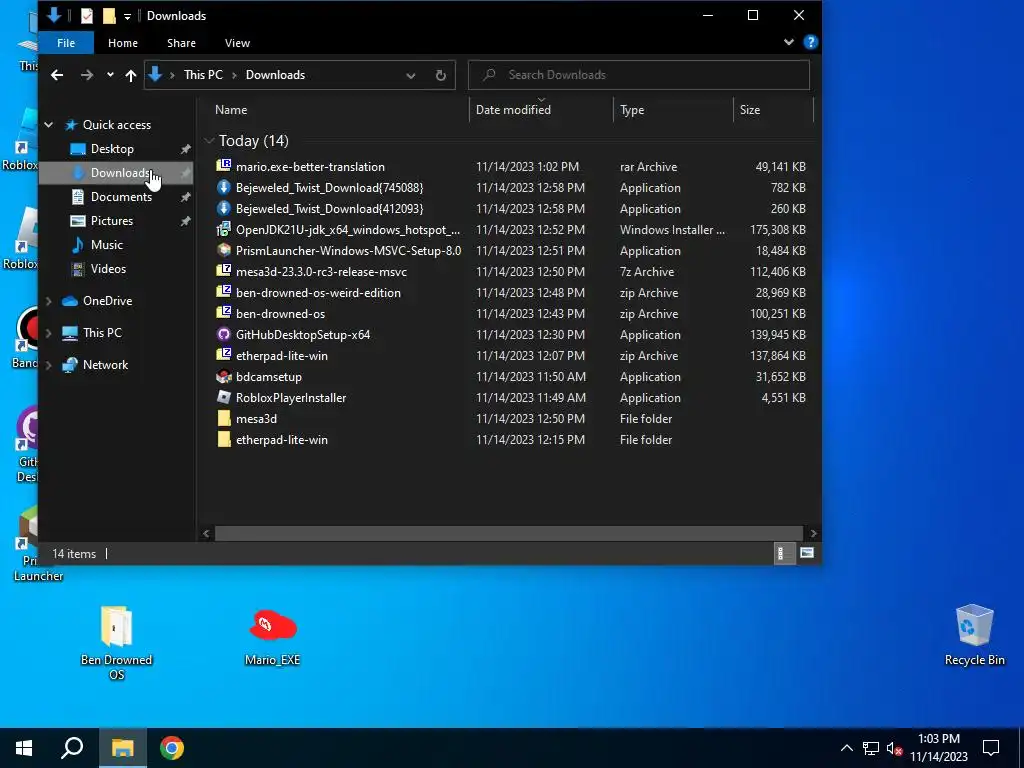The image size is (1024, 768).
Task: Select Documents in Quick access
Action: pyautogui.click(x=121, y=197)
